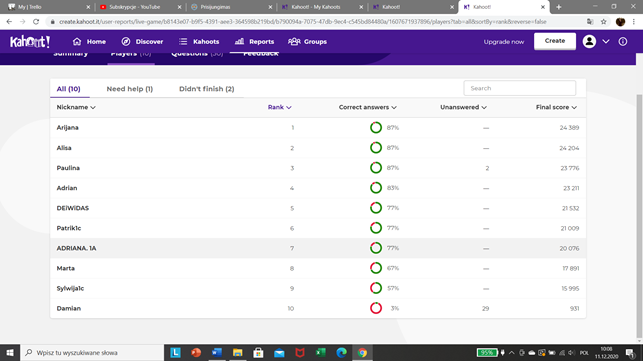Image resolution: width=643 pixels, height=361 pixels.
Task: Click Damian's red accuracy ring
Action: pos(376,308)
